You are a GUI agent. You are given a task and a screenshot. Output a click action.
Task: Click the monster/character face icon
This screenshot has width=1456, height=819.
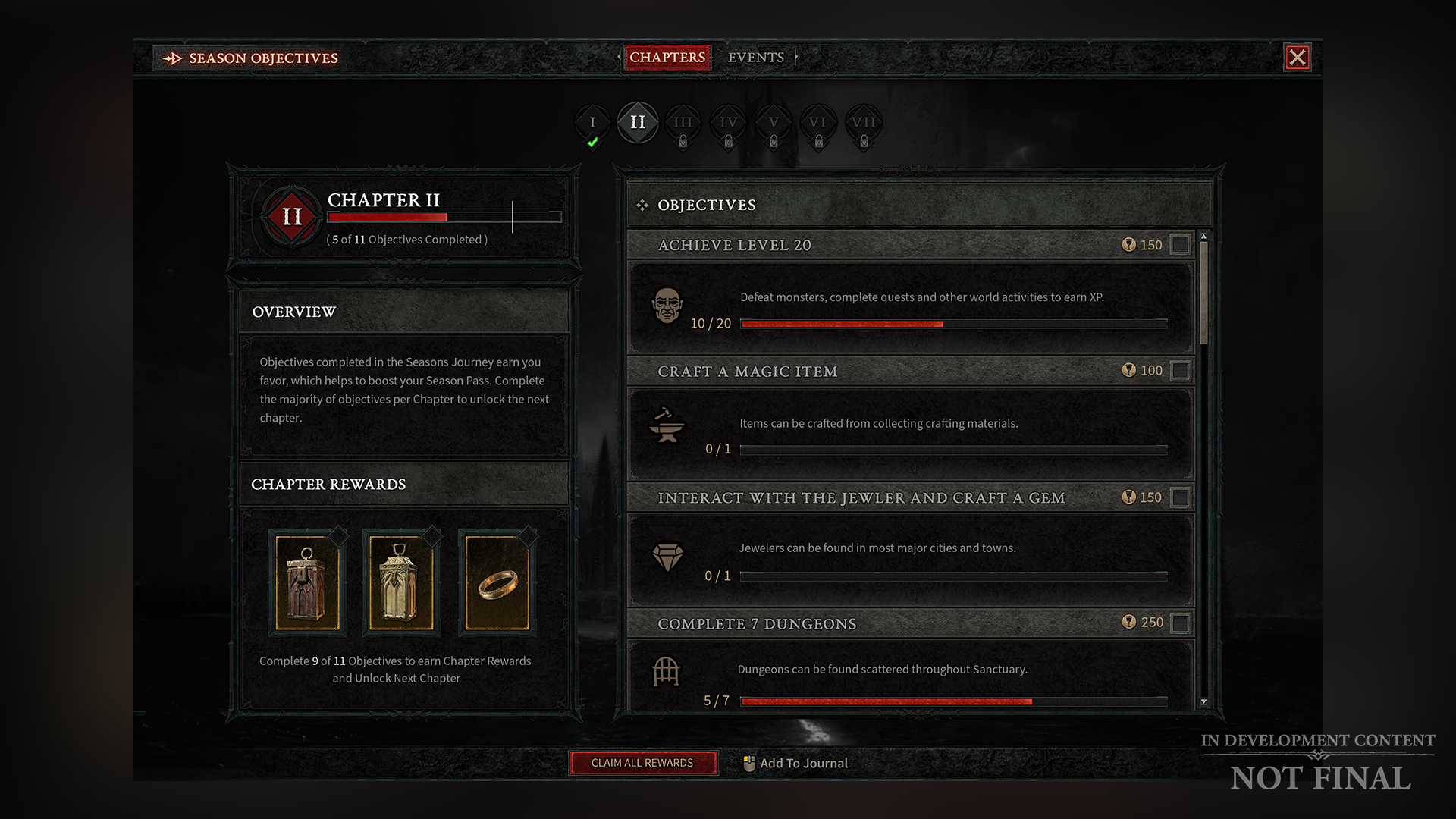coord(665,302)
